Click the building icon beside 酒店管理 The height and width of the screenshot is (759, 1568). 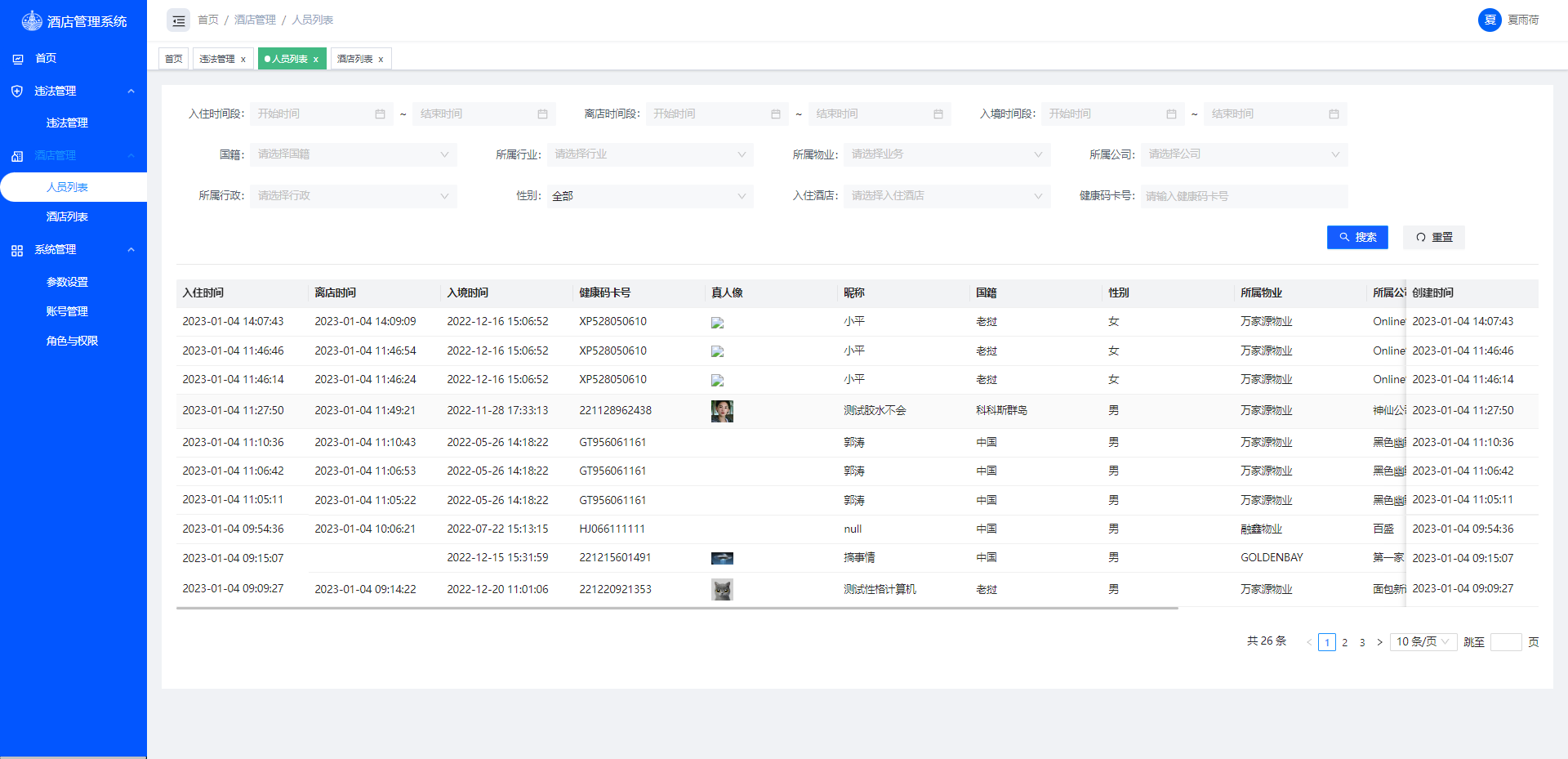point(17,156)
